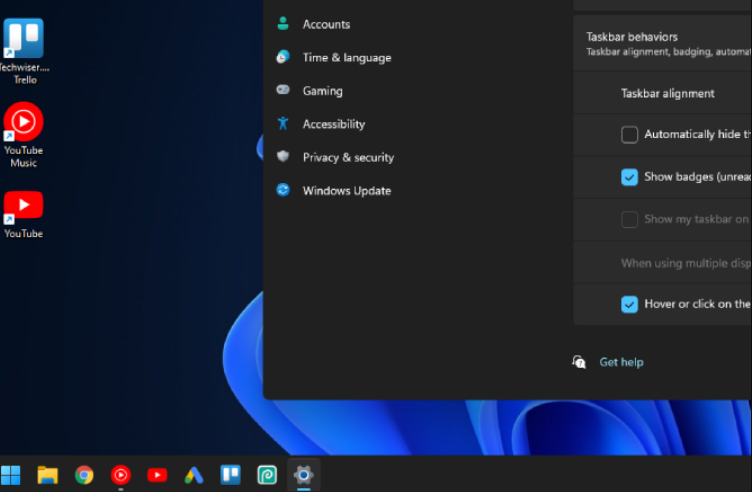Viewport: 752px width, 492px height.
Task: Go to Time & language settings
Action: (347, 58)
